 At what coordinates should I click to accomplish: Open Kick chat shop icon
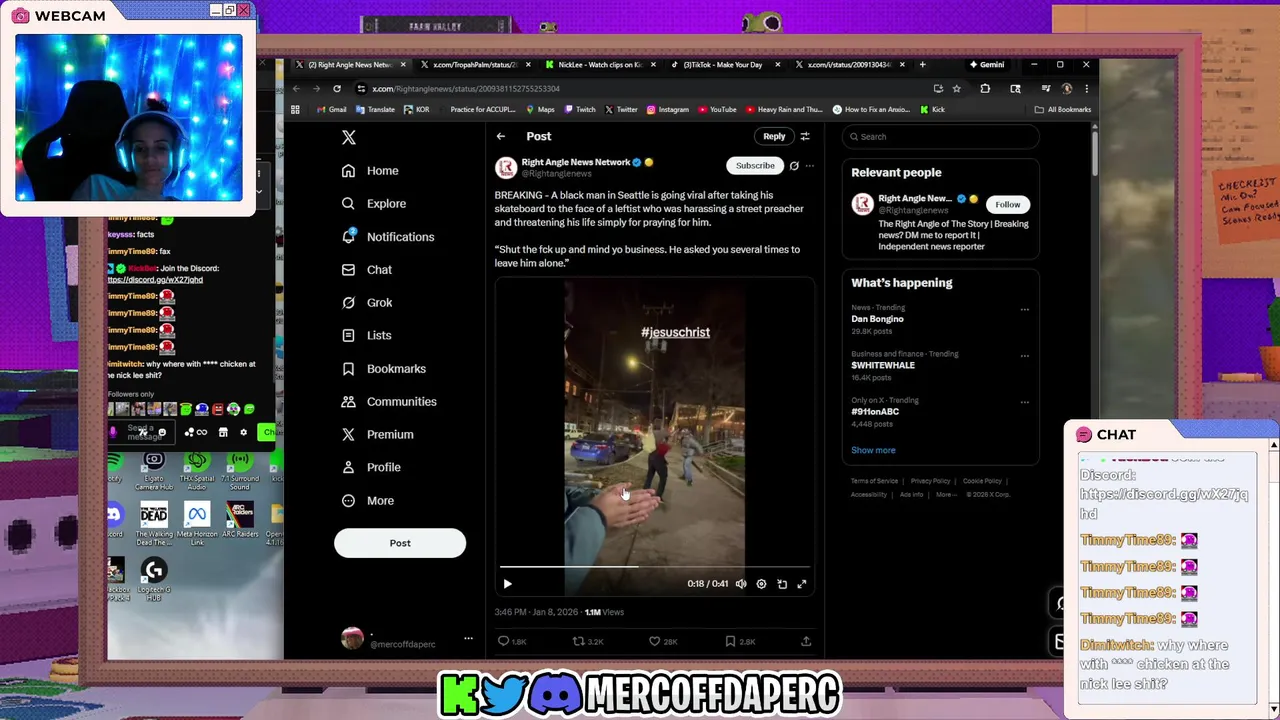223,432
